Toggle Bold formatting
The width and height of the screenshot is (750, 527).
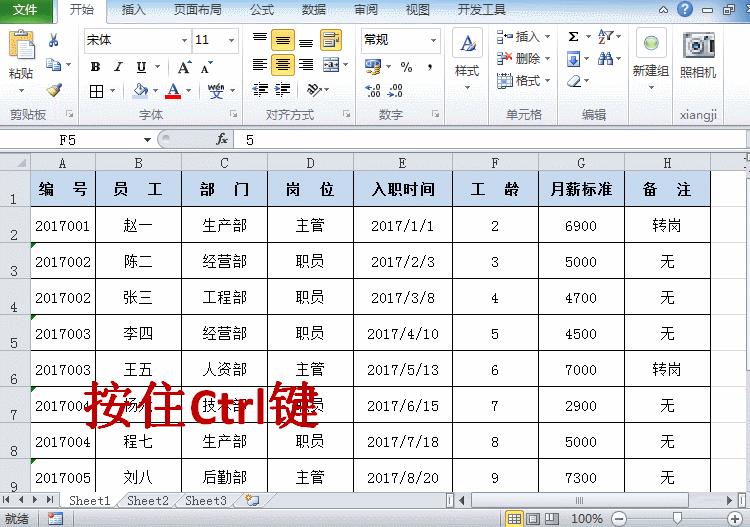click(x=95, y=67)
